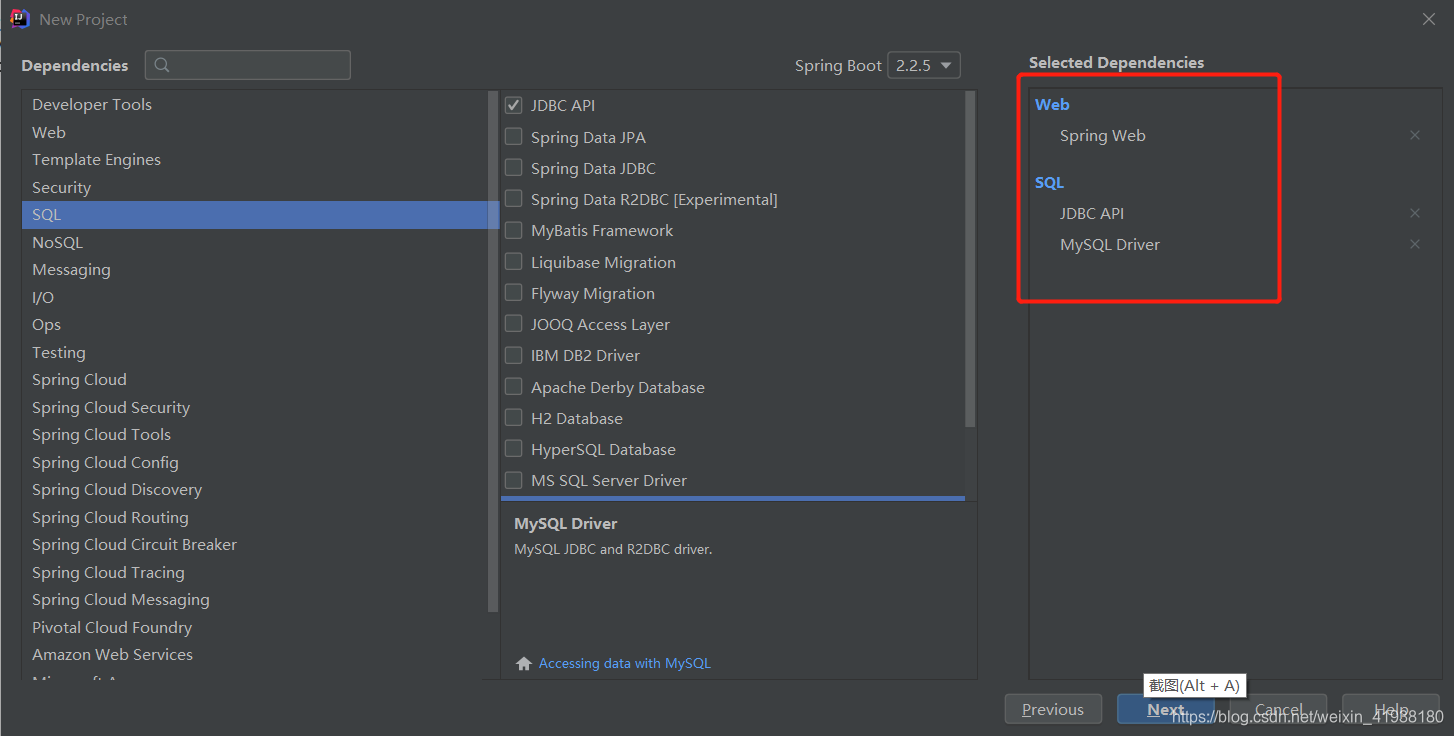This screenshot has height=736, width=1454.
Task: Check the Liquibase Migration checkbox
Action: coord(514,262)
